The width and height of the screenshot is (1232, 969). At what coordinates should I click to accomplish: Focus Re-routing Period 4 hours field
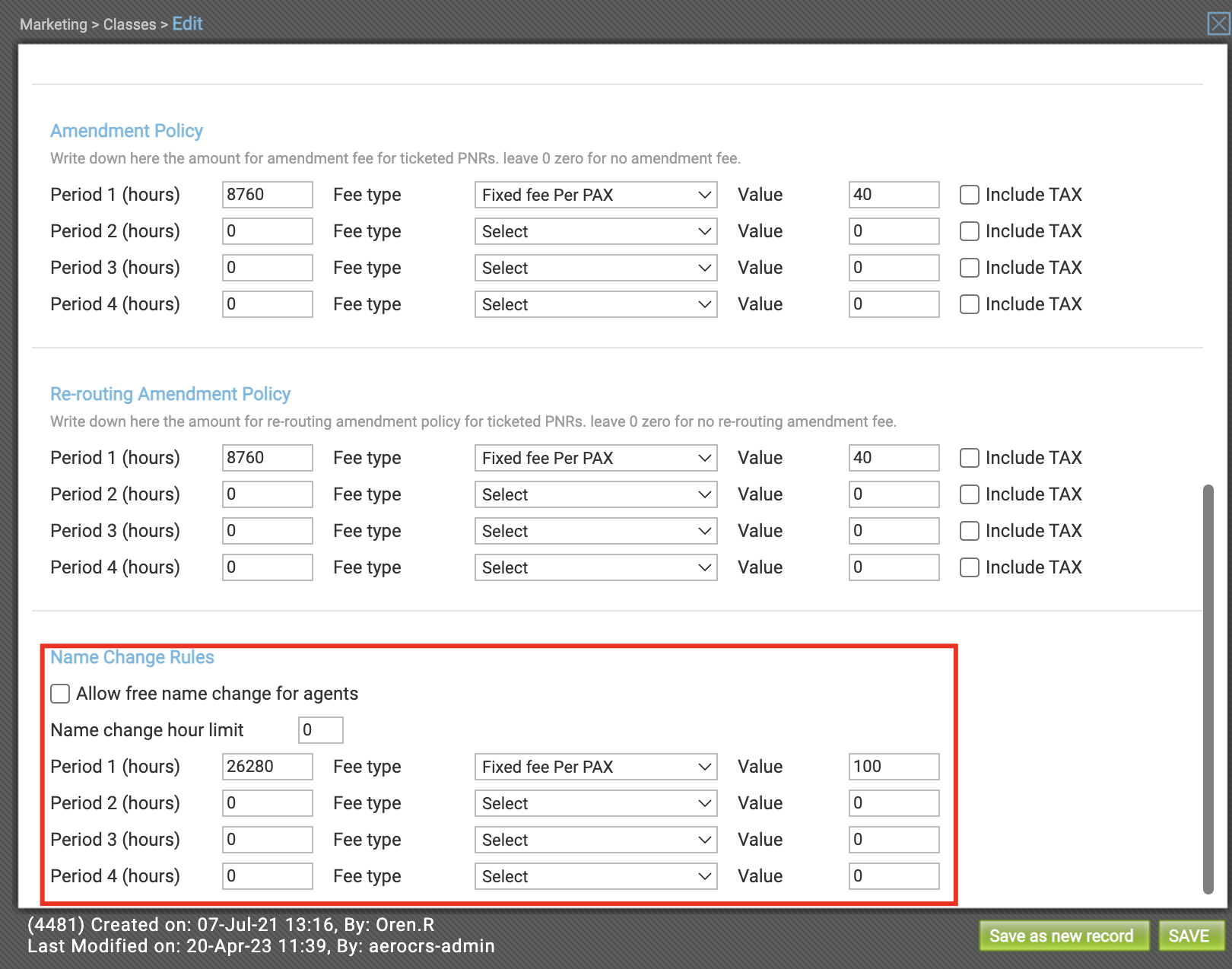click(268, 567)
